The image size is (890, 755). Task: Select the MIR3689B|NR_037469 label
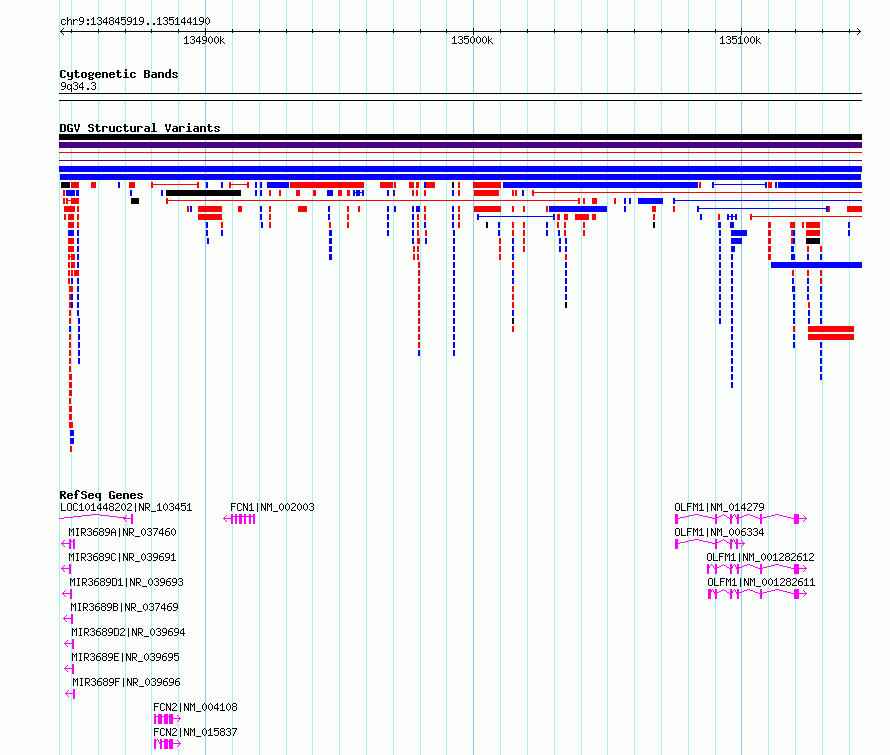(x=124, y=607)
